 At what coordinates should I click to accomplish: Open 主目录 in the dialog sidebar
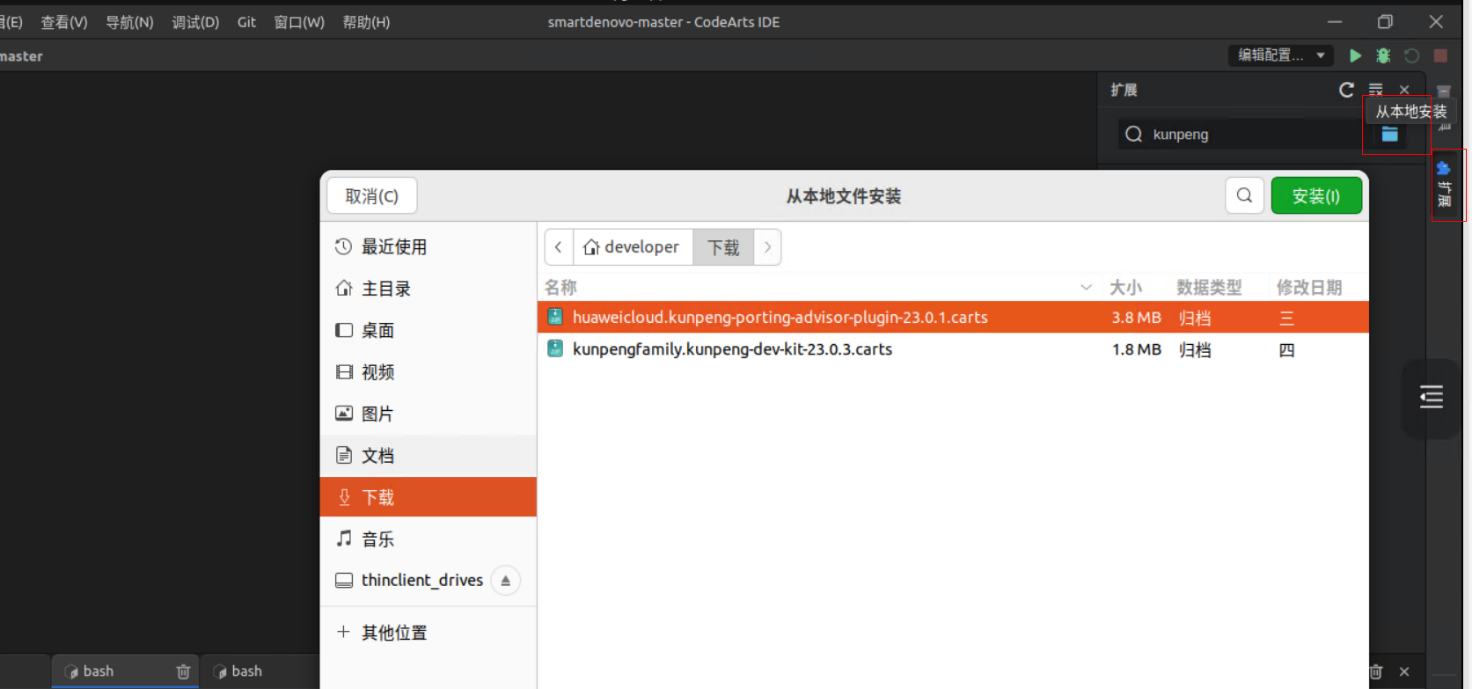(x=428, y=289)
